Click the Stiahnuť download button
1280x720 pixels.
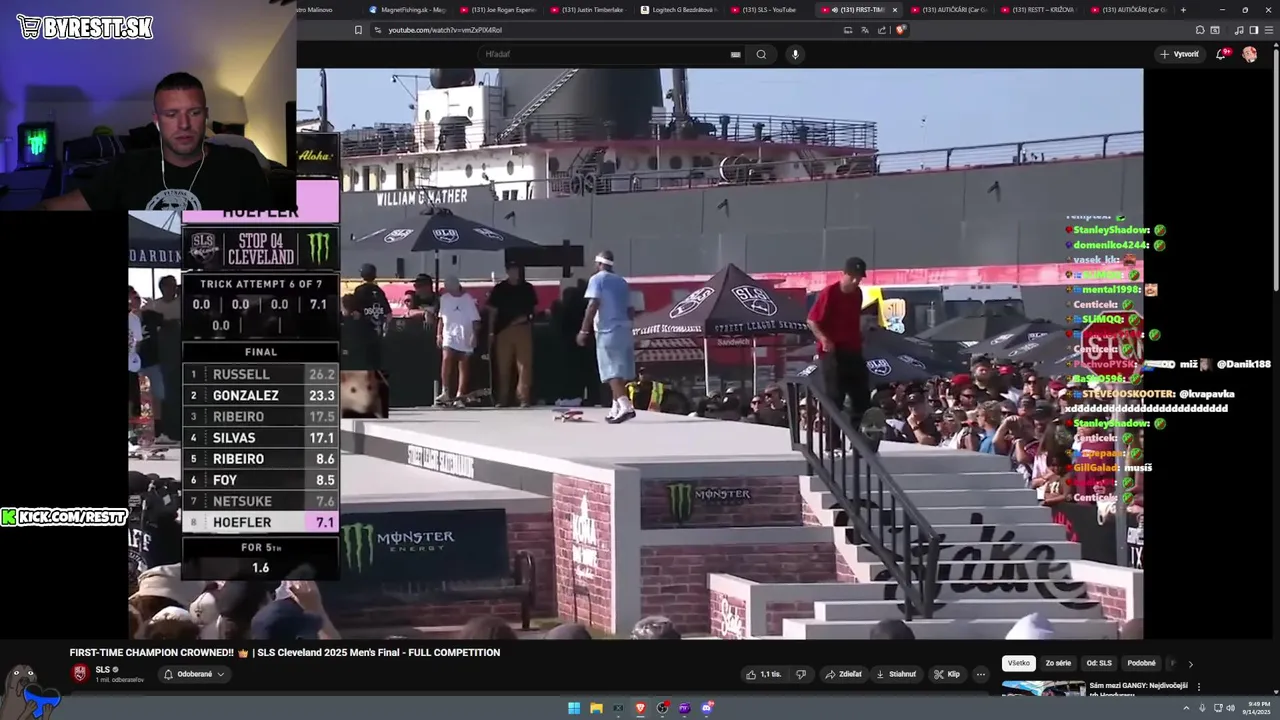pos(896,674)
